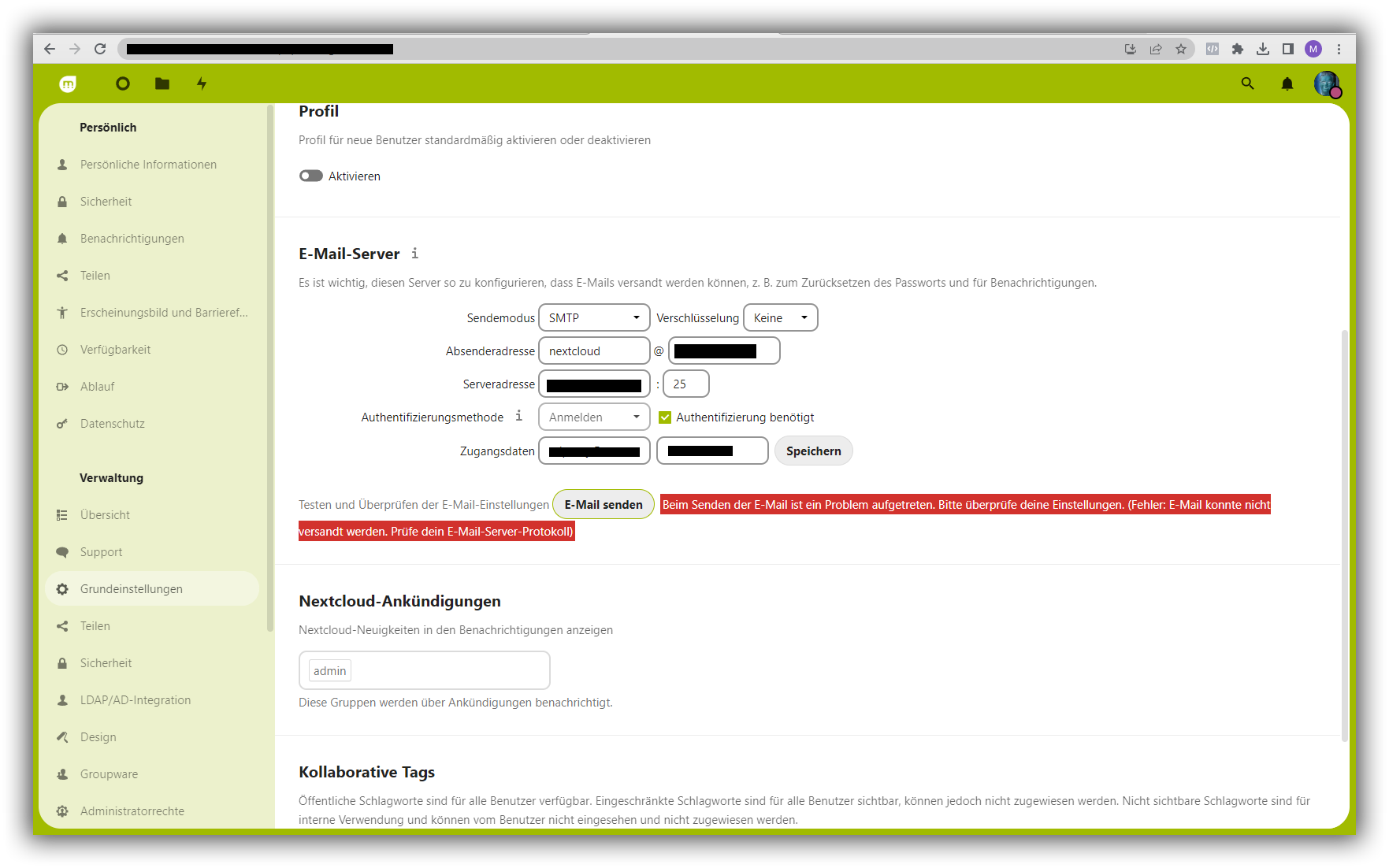Open the Verschlüsselung dropdown showing Keine

click(x=780, y=317)
